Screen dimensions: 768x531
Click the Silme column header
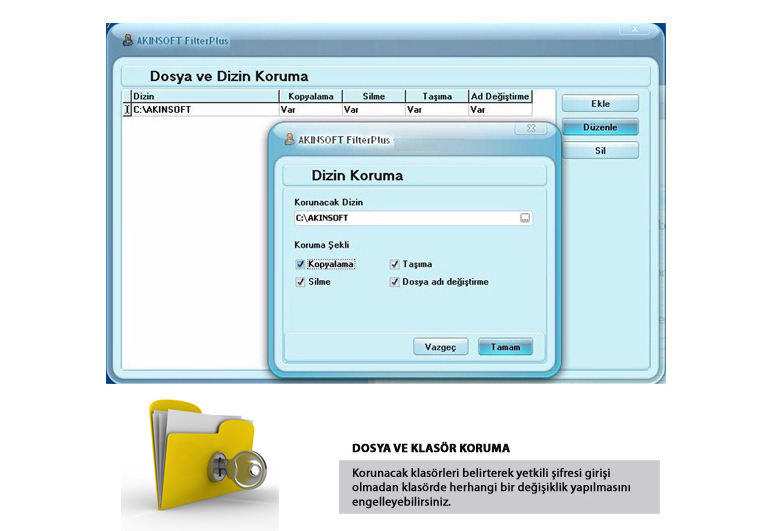374,97
